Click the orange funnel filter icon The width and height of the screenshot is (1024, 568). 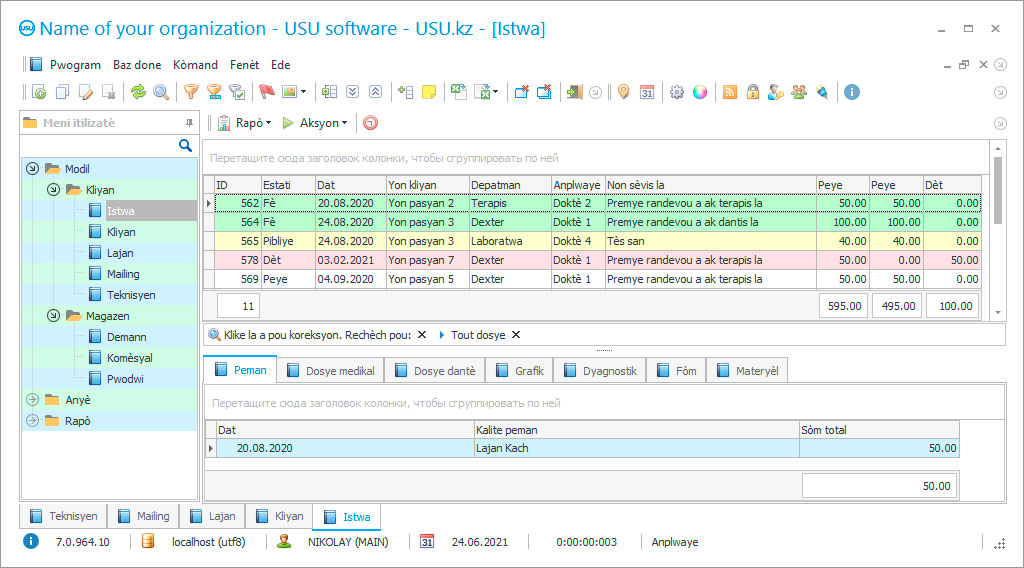[190, 92]
